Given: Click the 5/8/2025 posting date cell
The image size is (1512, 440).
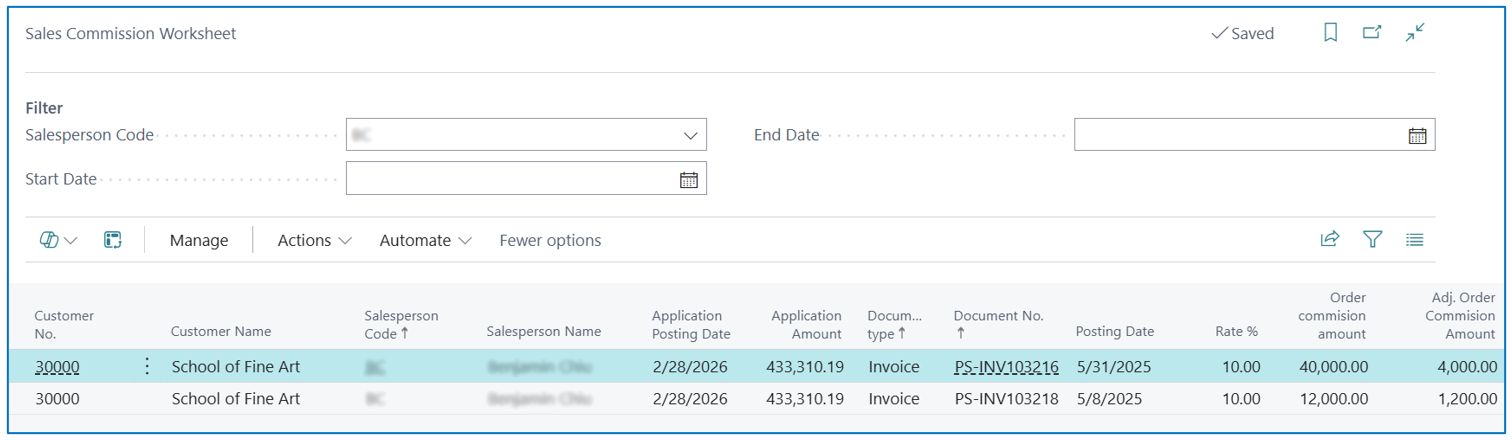Looking at the screenshot, I should tap(1108, 399).
